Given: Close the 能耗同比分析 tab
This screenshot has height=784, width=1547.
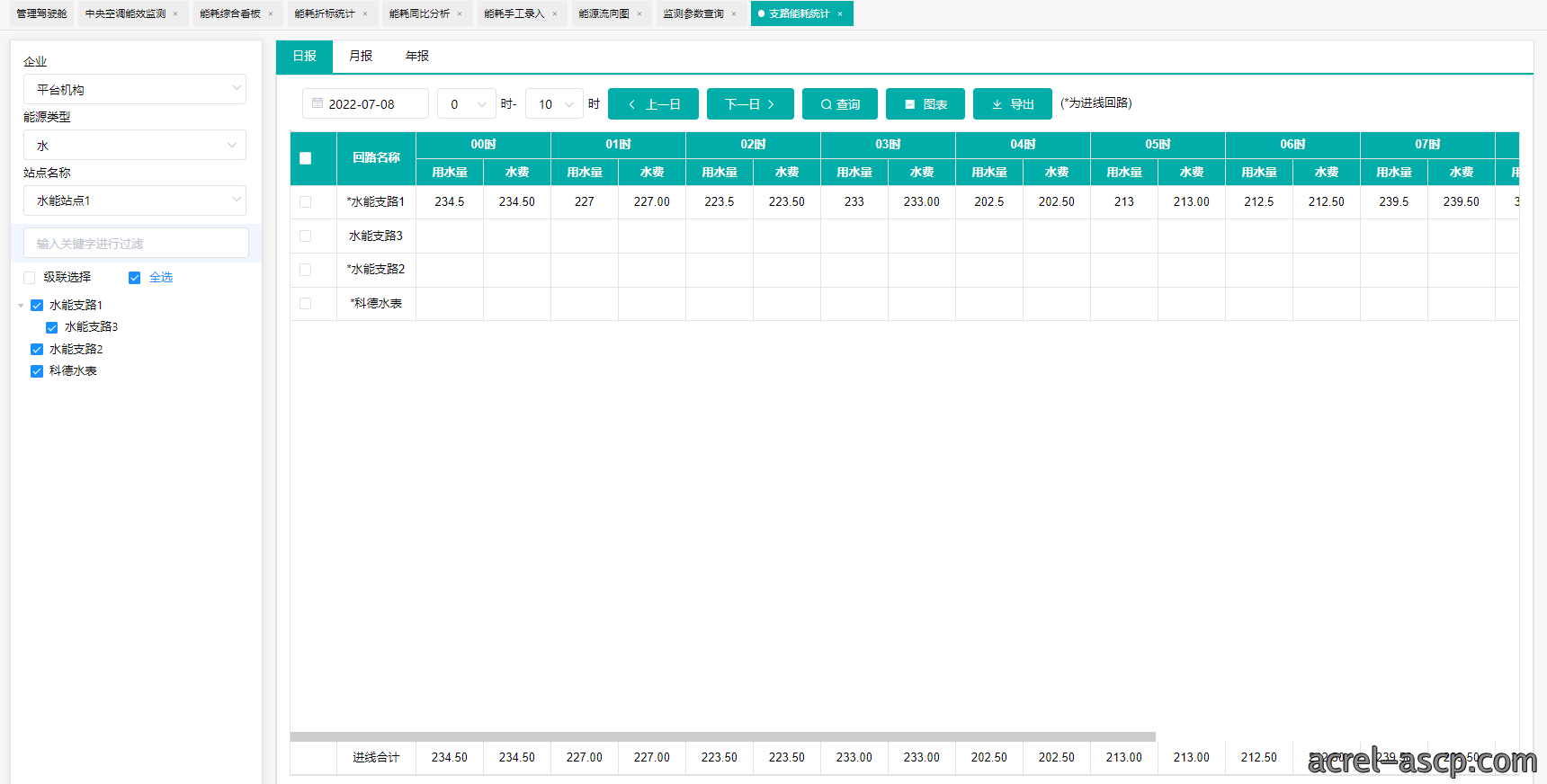Looking at the screenshot, I should pos(460,13).
